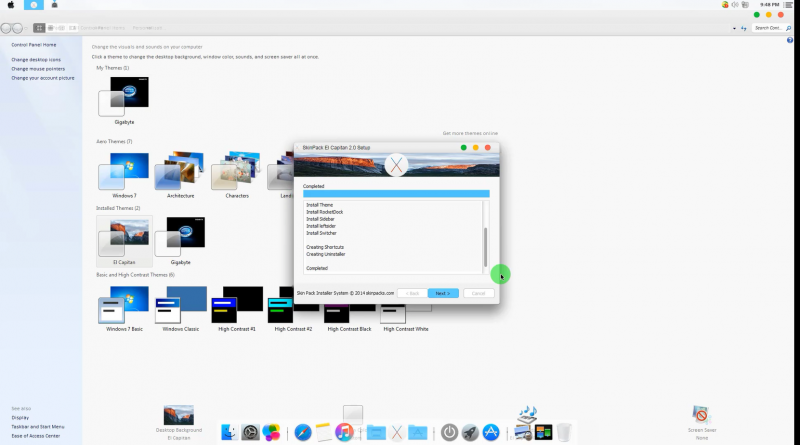Launch iTunes music icon in dock

click(344, 432)
